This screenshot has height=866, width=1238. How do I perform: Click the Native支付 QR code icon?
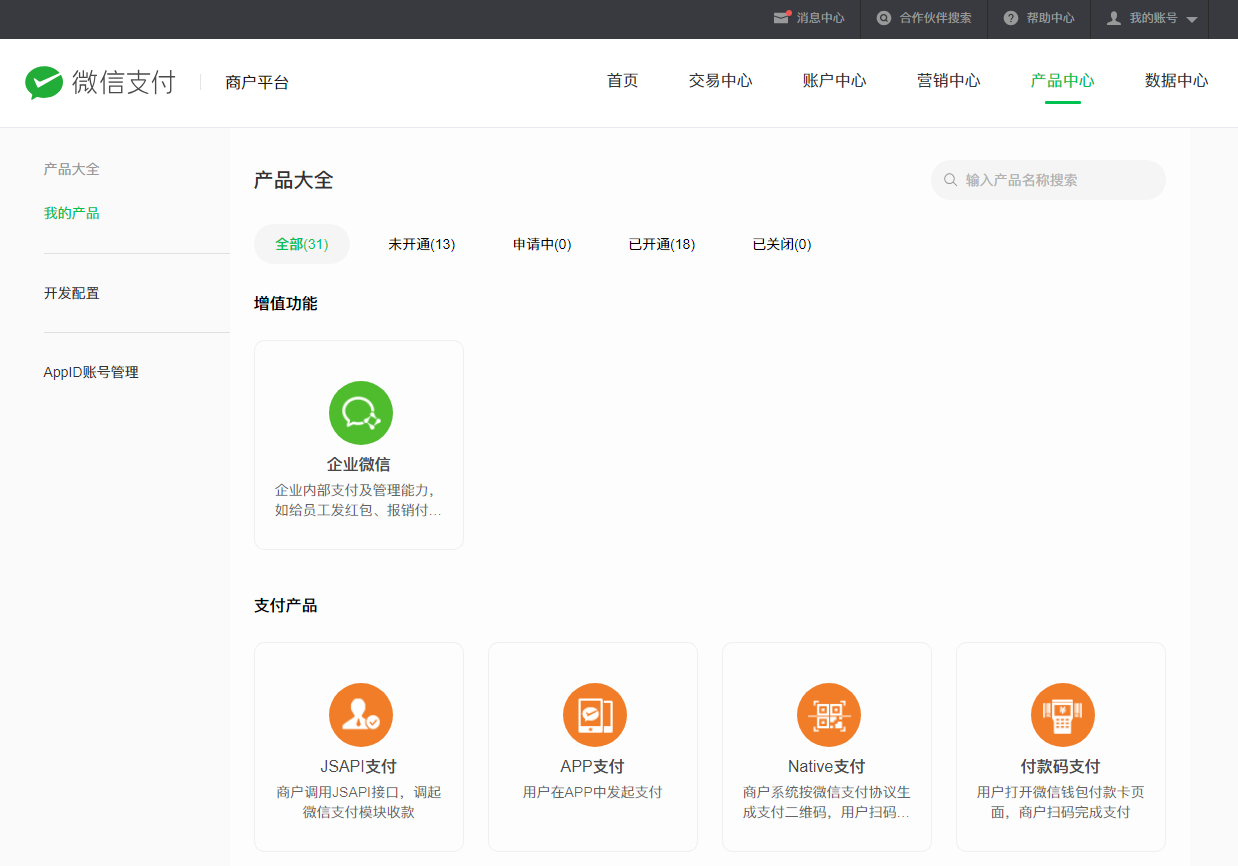[829, 715]
